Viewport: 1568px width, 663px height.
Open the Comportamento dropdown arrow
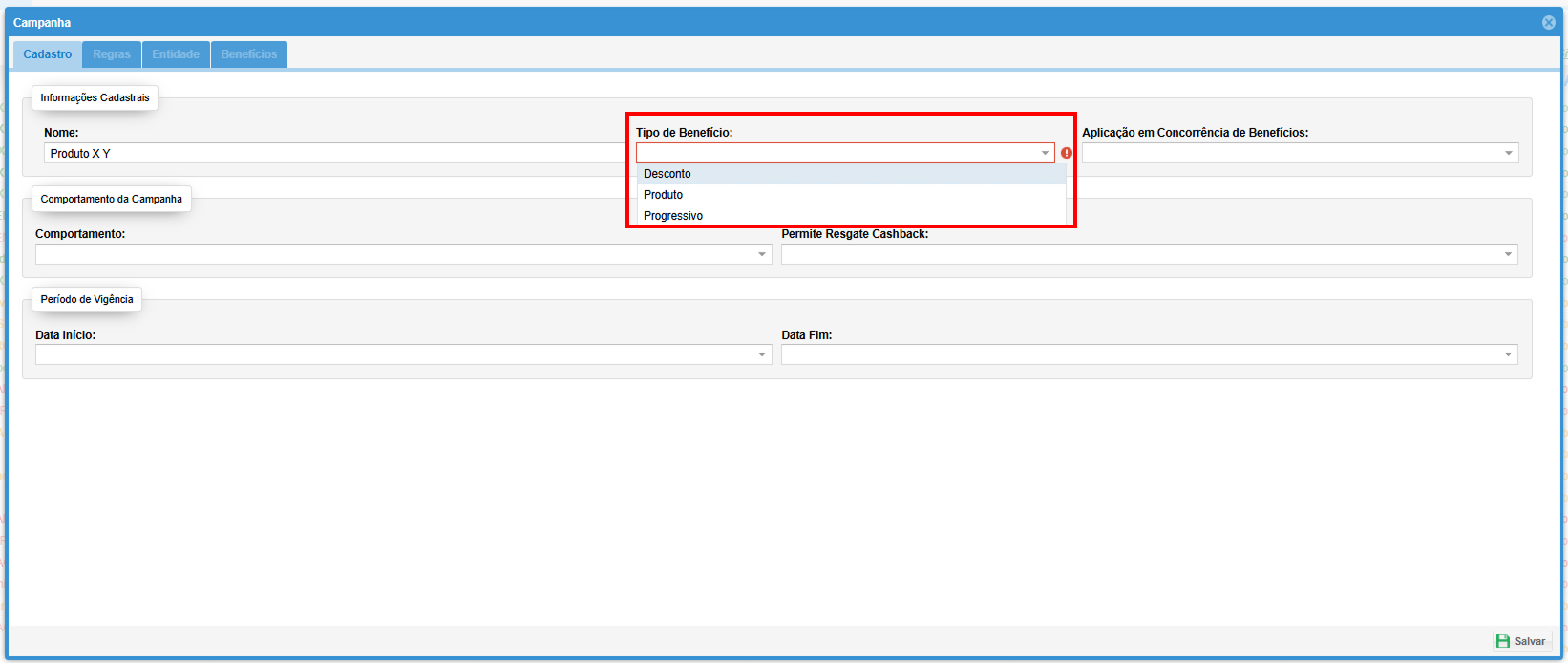tap(762, 254)
